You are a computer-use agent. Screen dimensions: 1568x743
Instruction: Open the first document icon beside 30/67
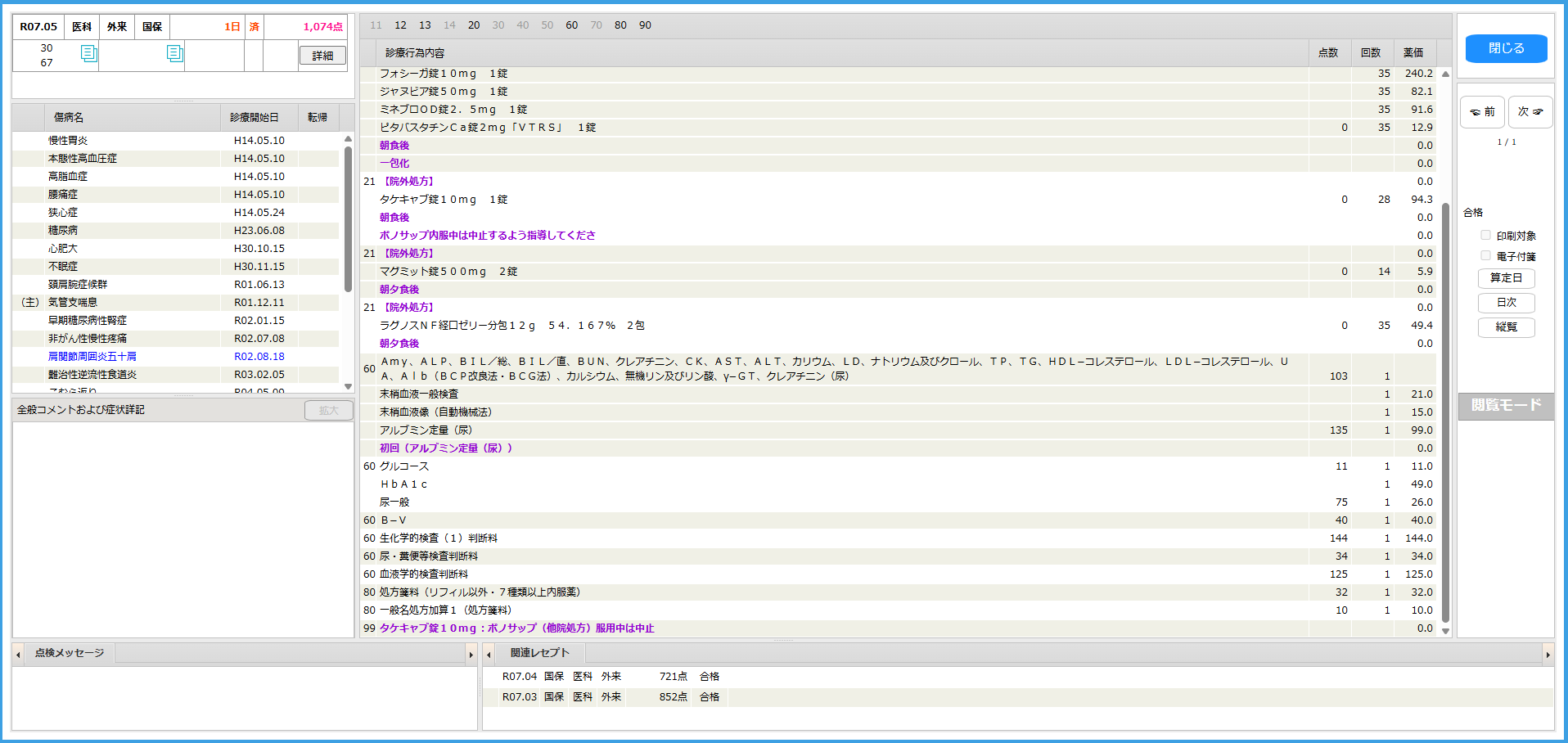point(89,54)
